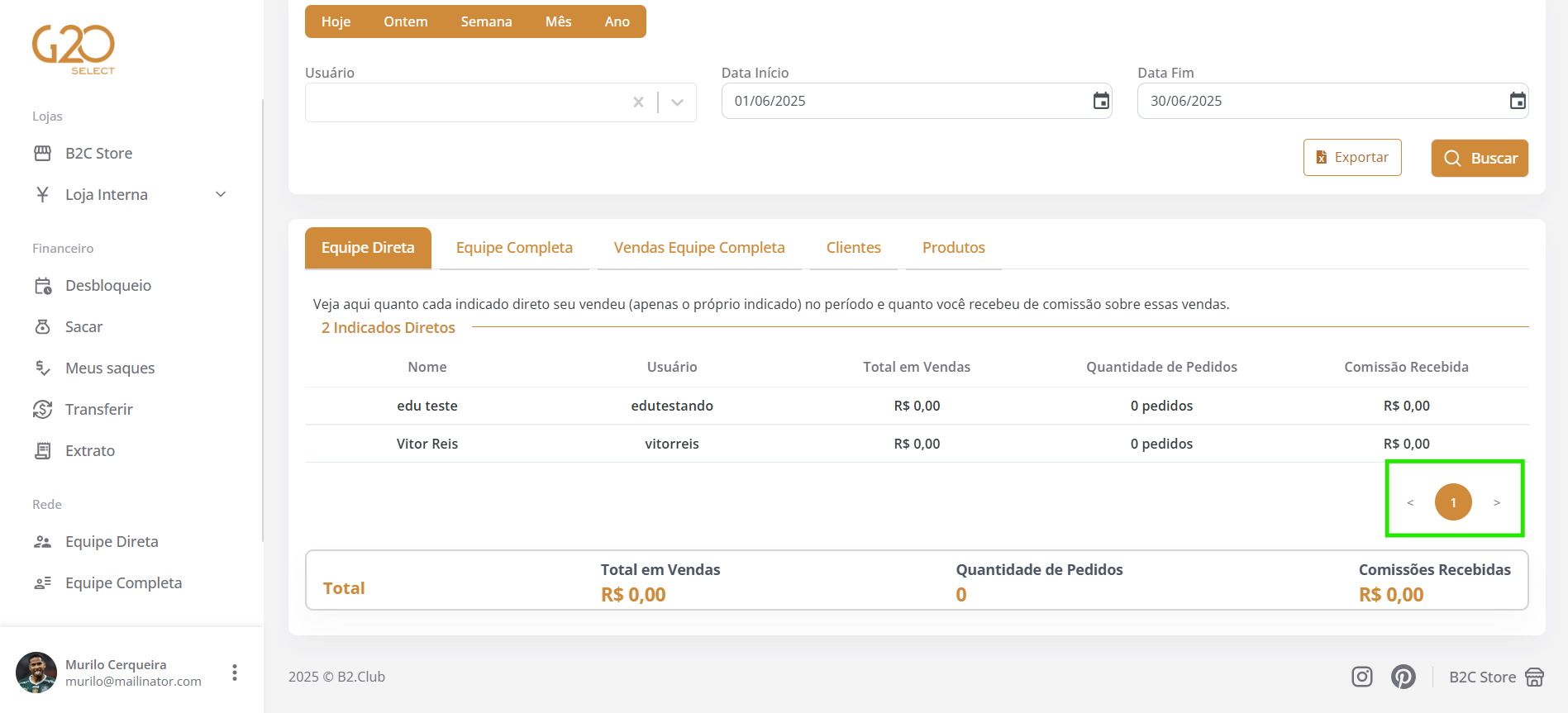Switch to the Equipe Completa tab
The width and height of the screenshot is (1568, 713).
coord(514,248)
